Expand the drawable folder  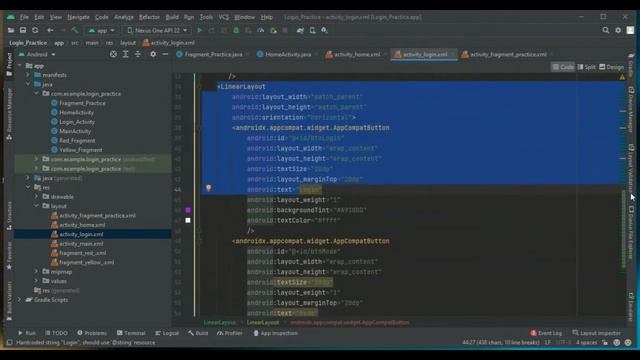36,196
